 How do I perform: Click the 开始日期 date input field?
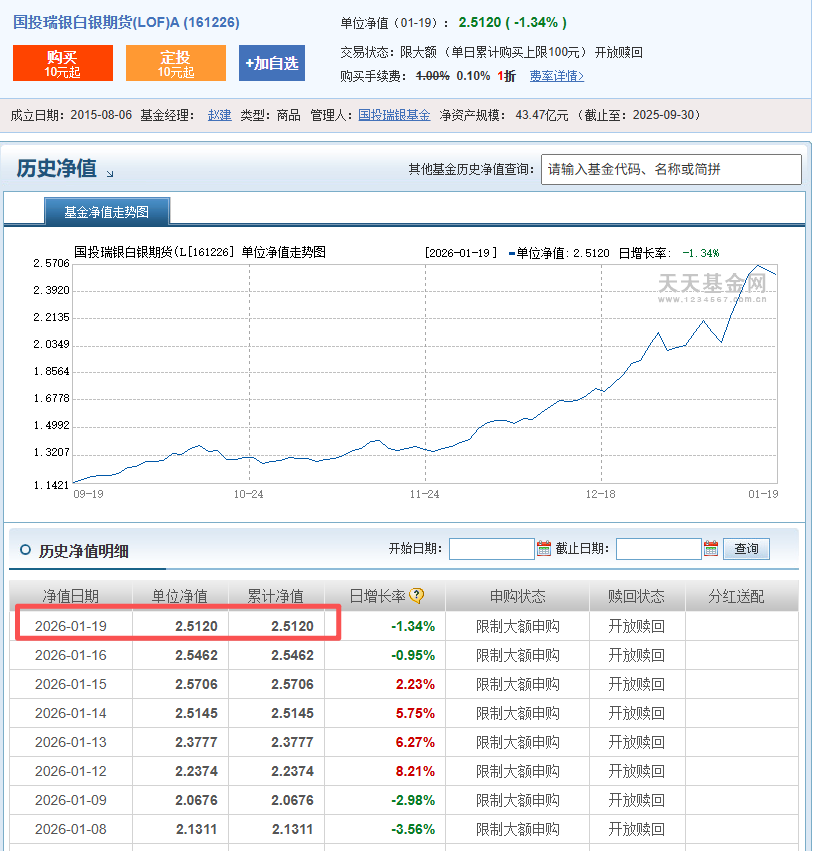tap(491, 549)
